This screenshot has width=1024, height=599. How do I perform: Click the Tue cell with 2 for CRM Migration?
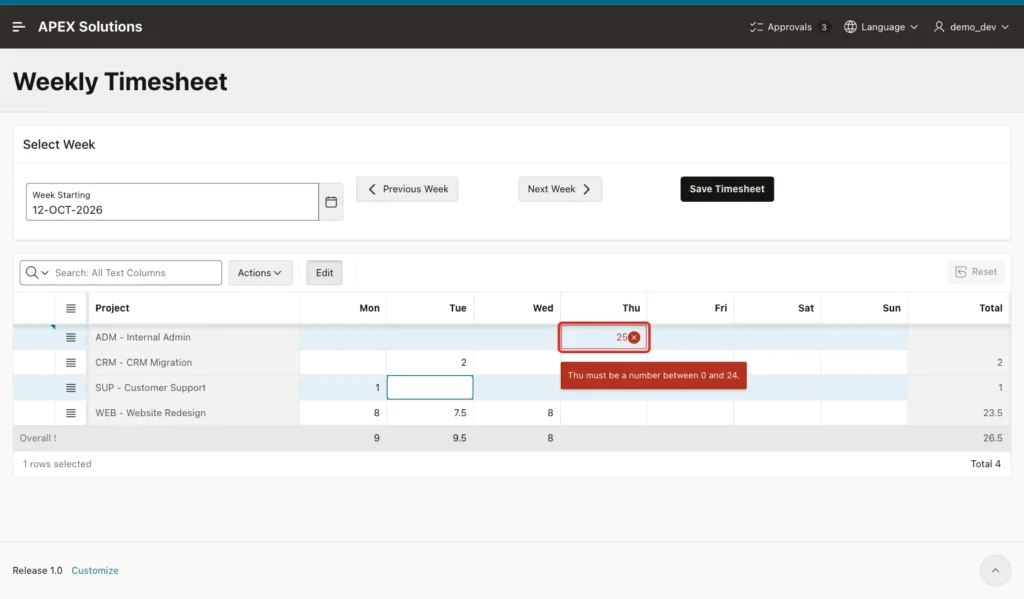(430, 363)
